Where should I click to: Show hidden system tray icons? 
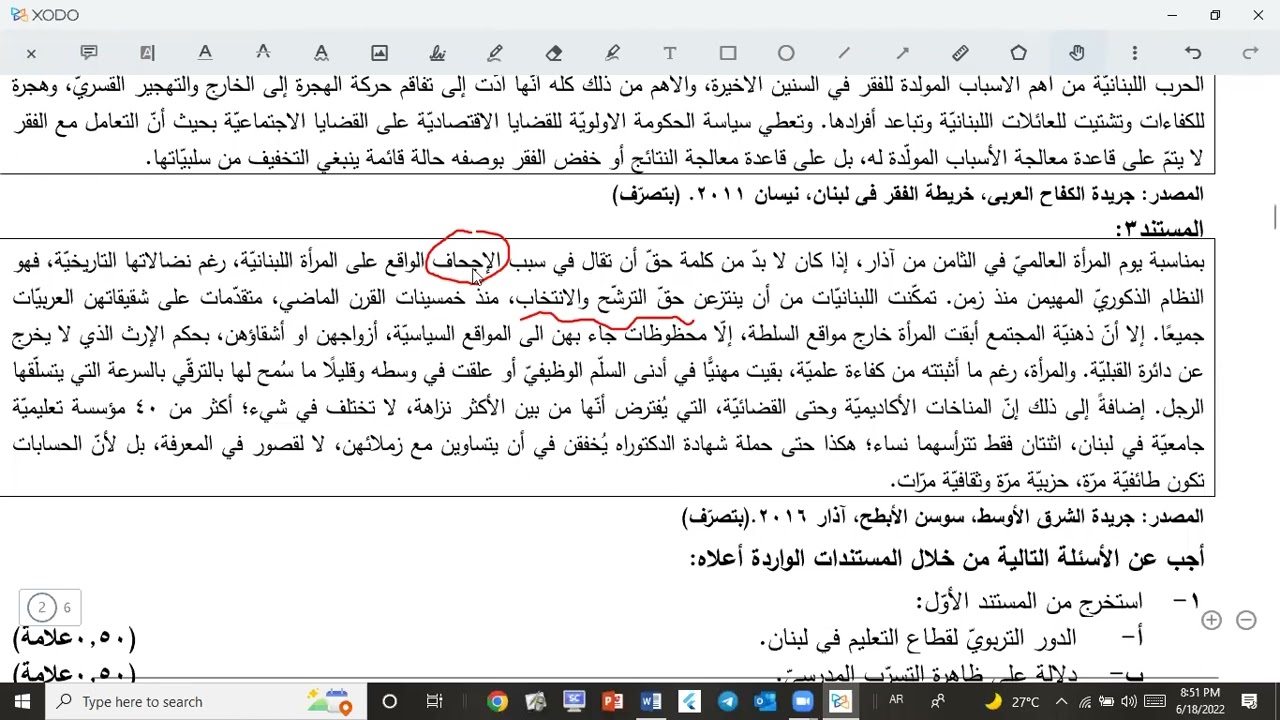tap(1061, 702)
